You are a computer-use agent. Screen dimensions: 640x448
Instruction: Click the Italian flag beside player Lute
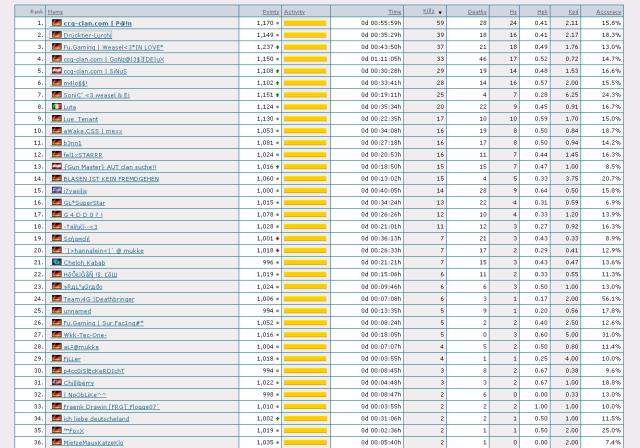56,105
